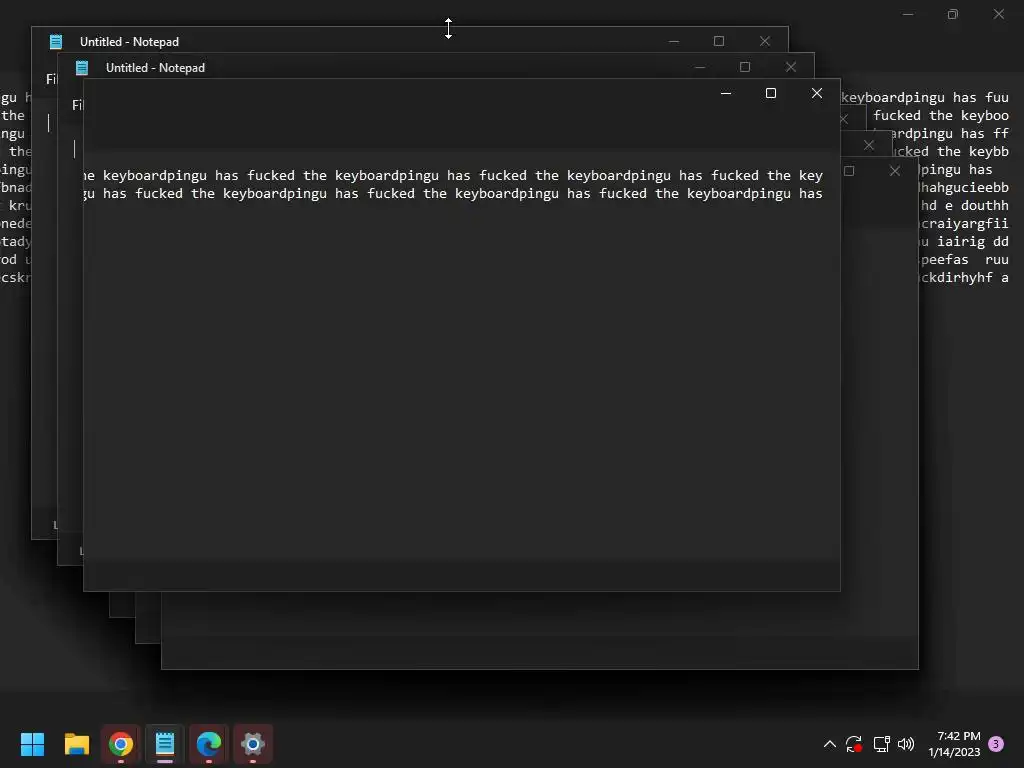Maximize the frontmost dark window

[x=771, y=93]
